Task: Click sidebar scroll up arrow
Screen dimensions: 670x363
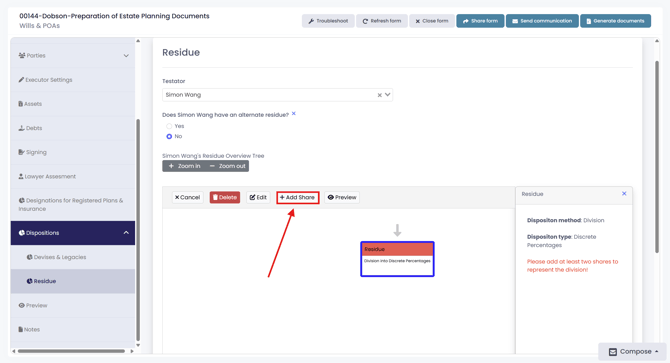Action: tap(138, 41)
